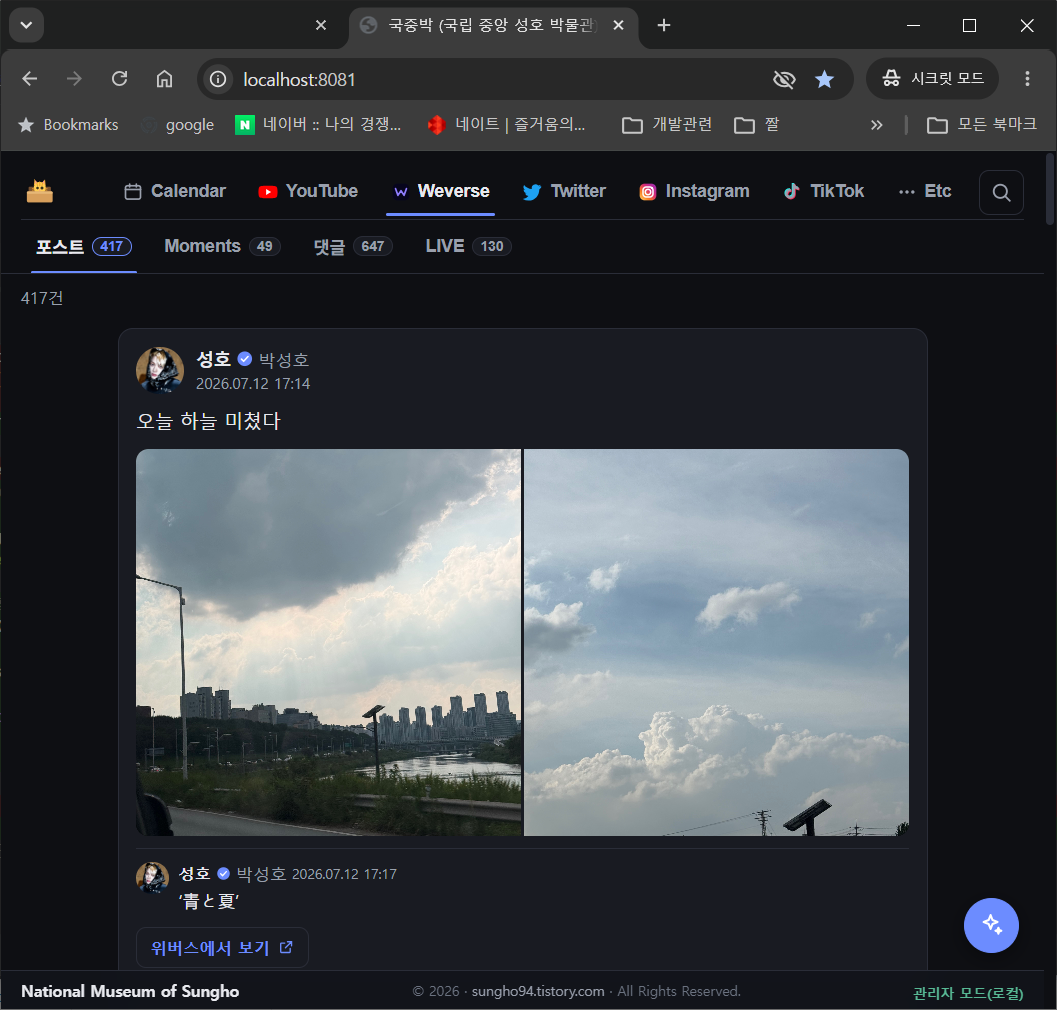1057x1010 pixels.
Task: Open Chrome three-dot menu
Action: [x=1027, y=79]
